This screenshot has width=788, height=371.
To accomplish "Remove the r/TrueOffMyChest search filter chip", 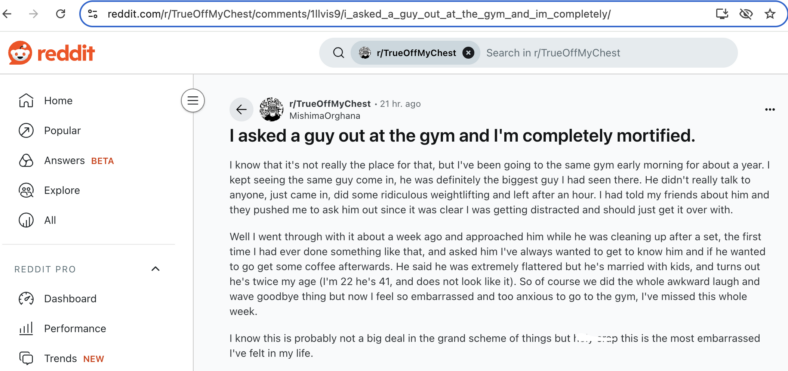I will coord(468,53).
